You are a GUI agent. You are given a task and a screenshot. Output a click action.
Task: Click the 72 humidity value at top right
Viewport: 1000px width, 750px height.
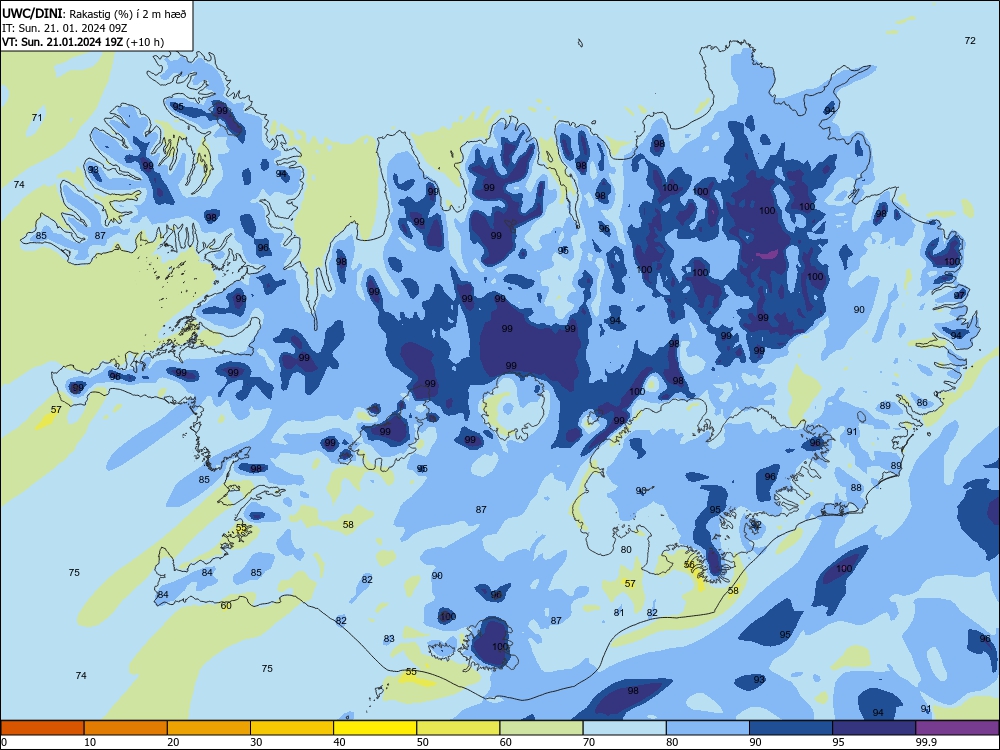click(x=970, y=41)
